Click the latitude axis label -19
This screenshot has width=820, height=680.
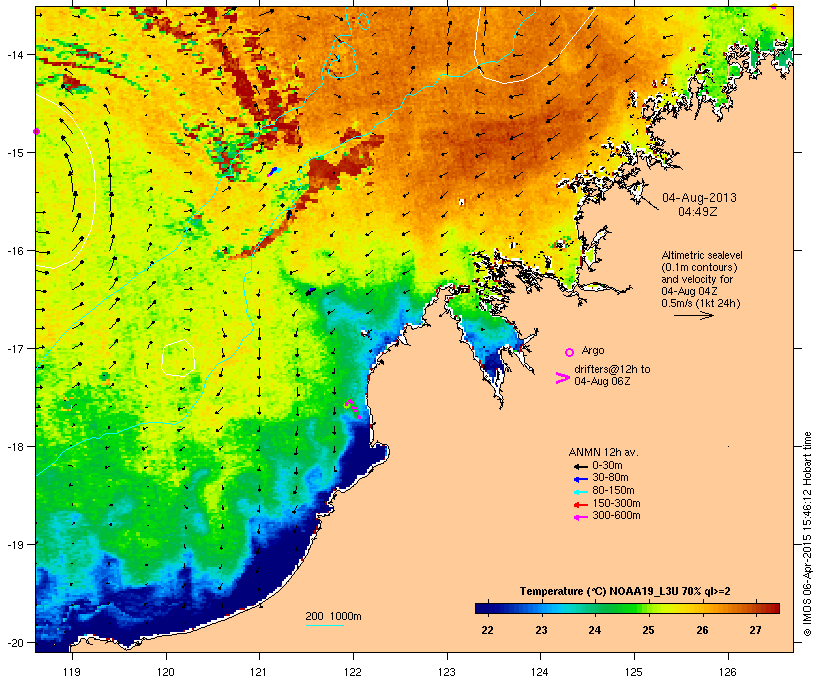click(15, 544)
